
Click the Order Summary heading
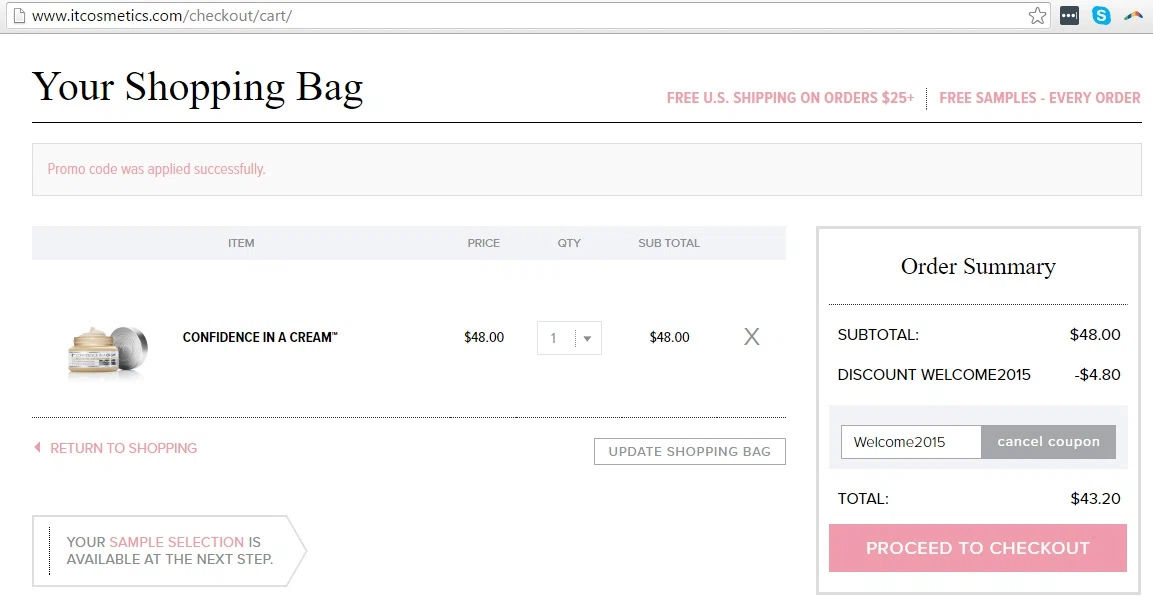tap(978, 266)
